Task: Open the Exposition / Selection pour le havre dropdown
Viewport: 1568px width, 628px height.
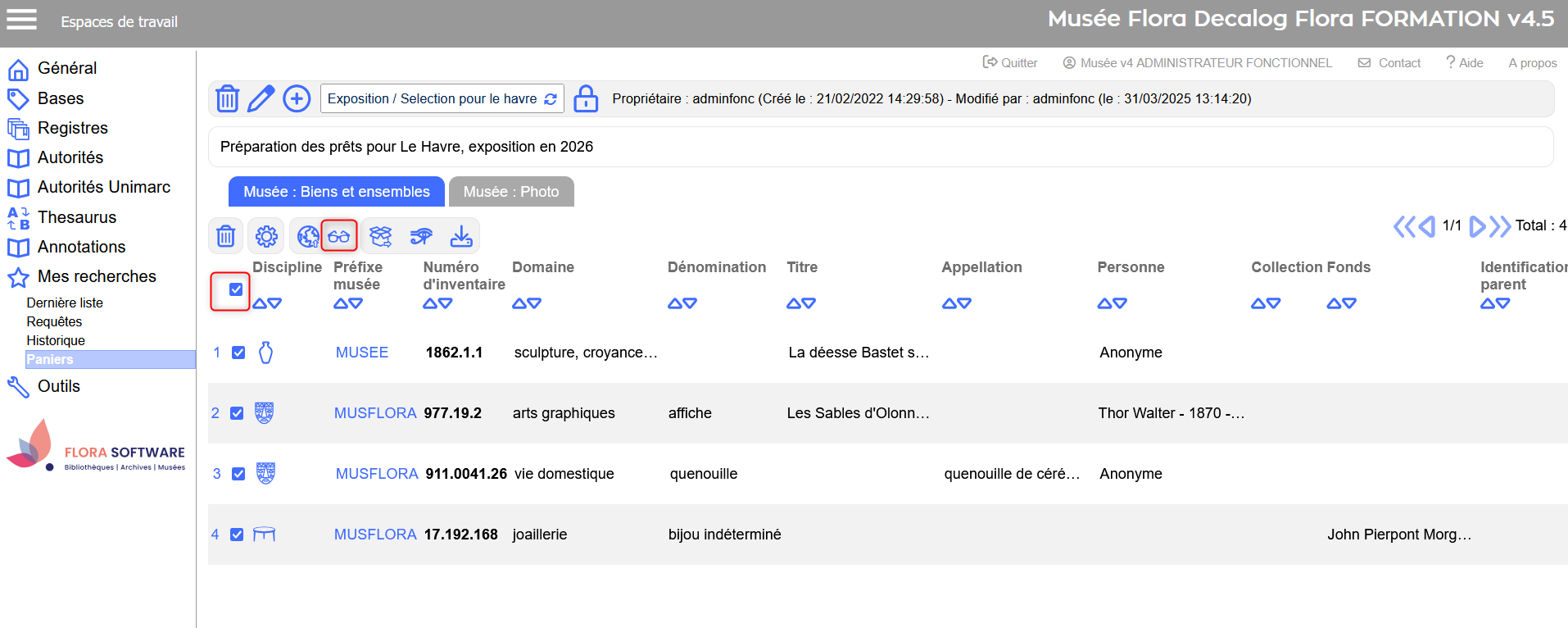Action: tap(442, 99)
